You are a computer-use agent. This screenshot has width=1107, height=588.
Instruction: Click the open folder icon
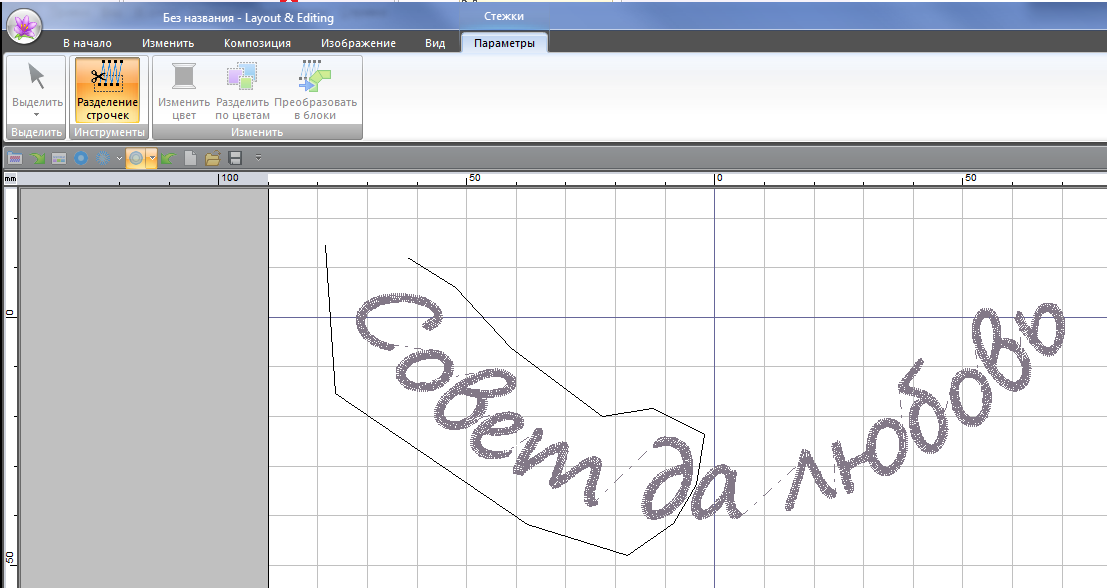click(x=212, y=158)
